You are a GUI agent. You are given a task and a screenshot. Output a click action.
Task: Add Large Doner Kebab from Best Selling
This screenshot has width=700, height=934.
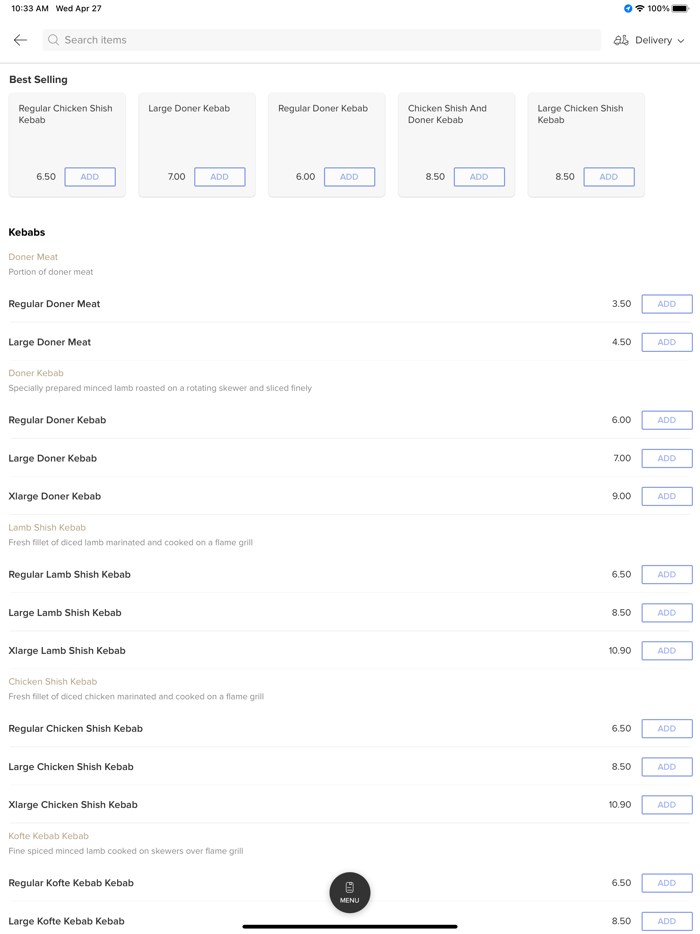[220, 177]
